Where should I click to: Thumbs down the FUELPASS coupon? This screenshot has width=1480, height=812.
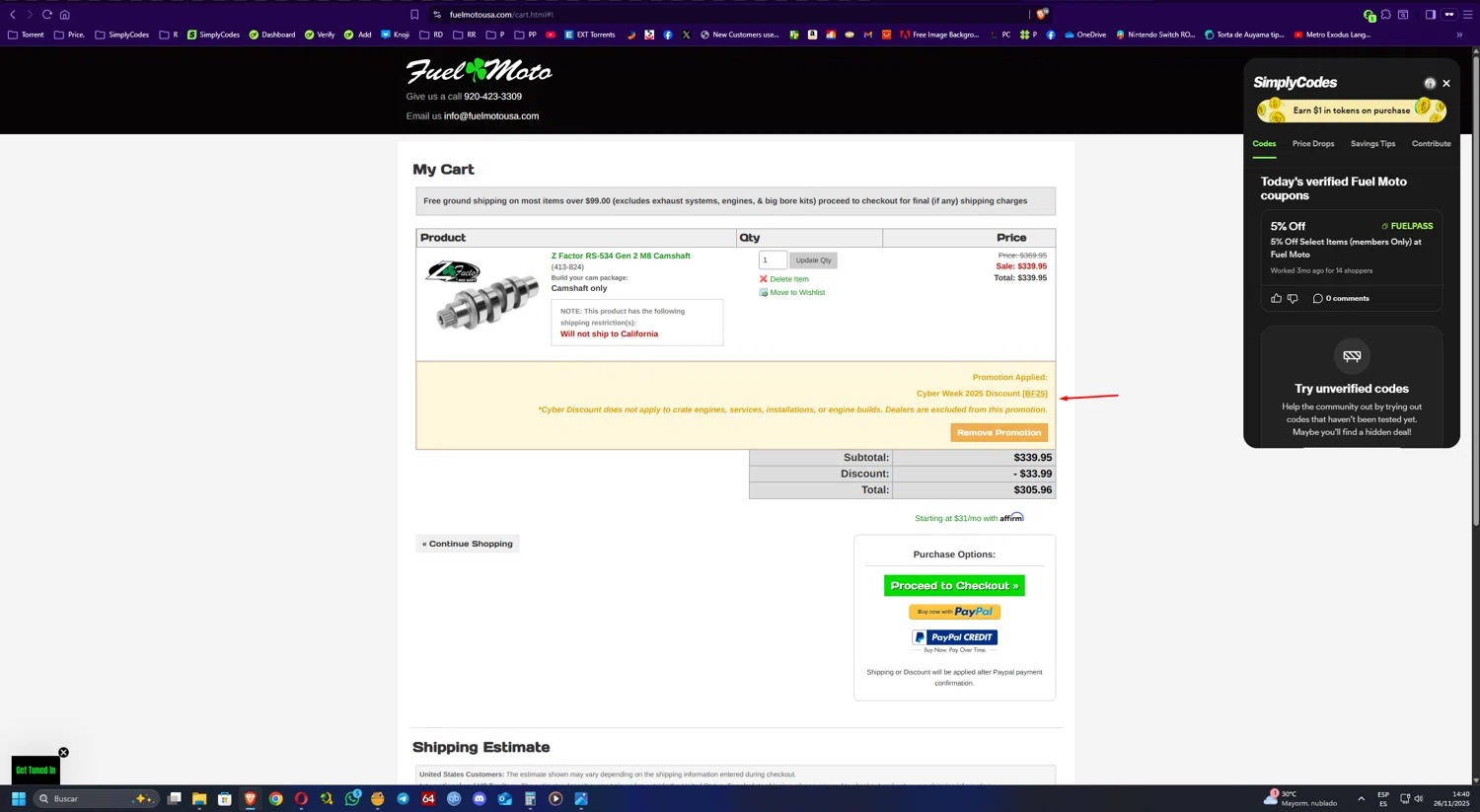point(1293,298)
